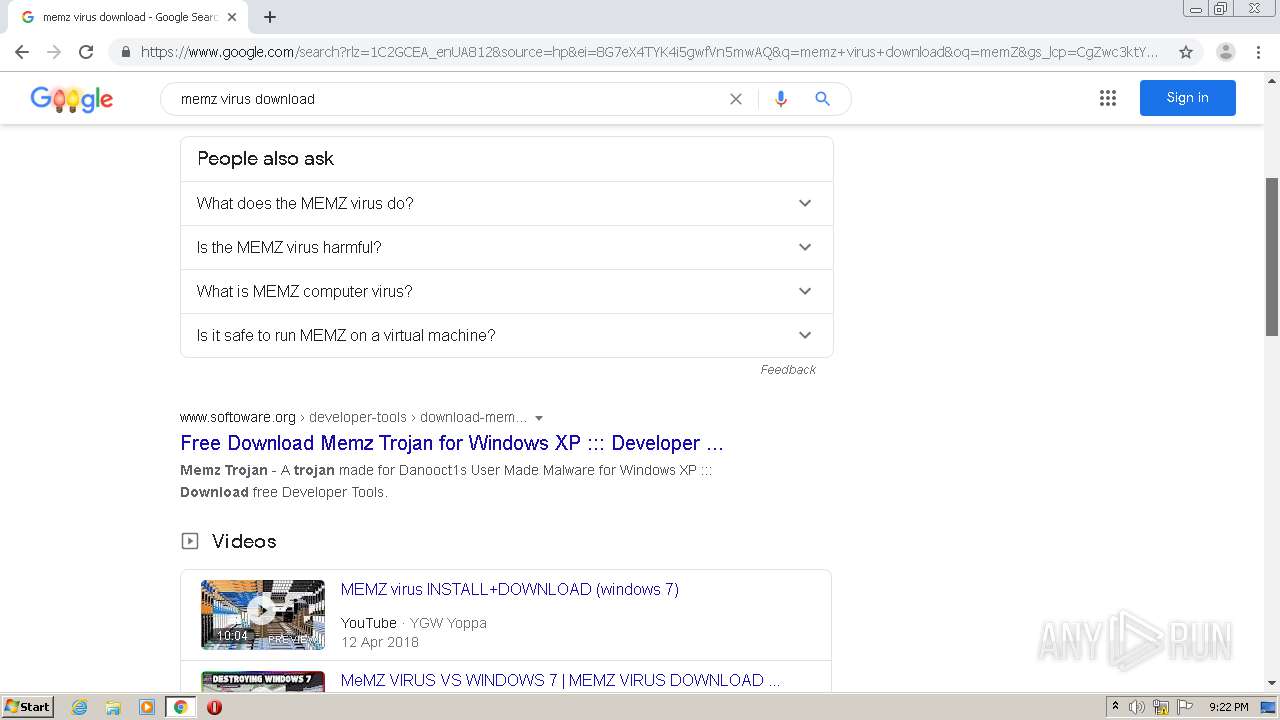Click the Sign in button
Image resolution: width=1280 pixels, height=720 pixels.
tap(1188, 98)
